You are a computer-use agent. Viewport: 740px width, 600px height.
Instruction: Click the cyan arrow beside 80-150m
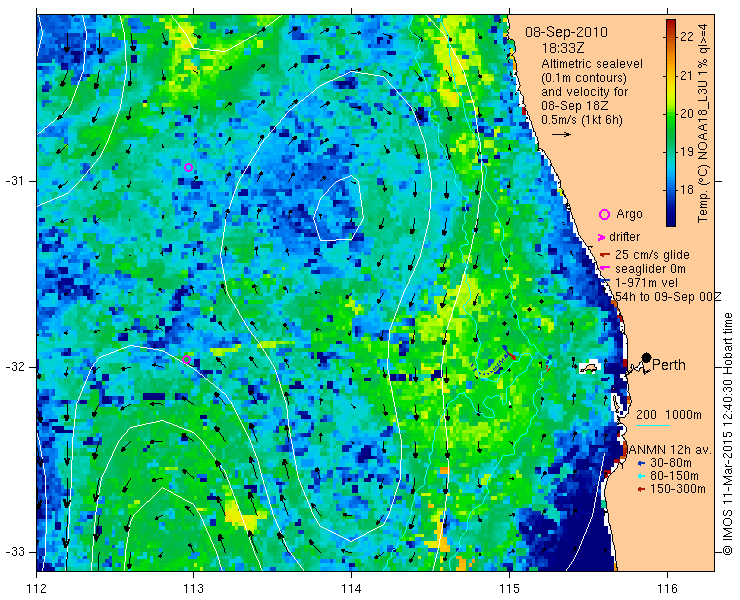(641, 476)
